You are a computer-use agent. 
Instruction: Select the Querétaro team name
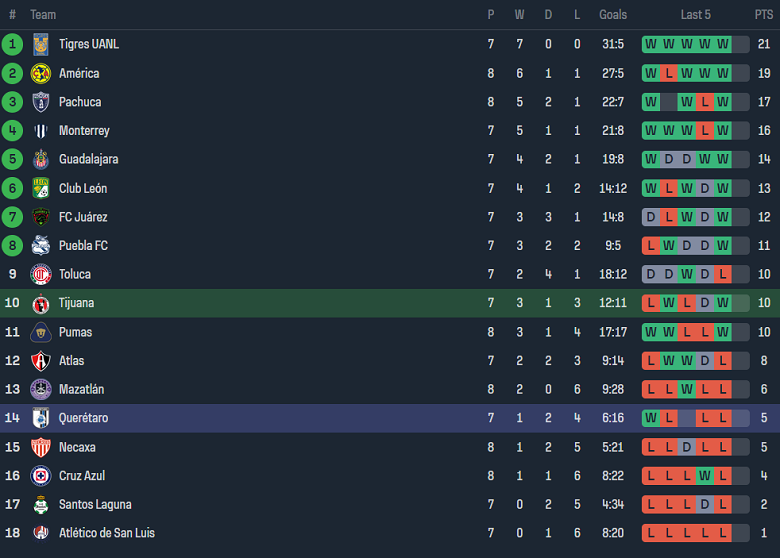pyautogui.click(x=84, y=418)
